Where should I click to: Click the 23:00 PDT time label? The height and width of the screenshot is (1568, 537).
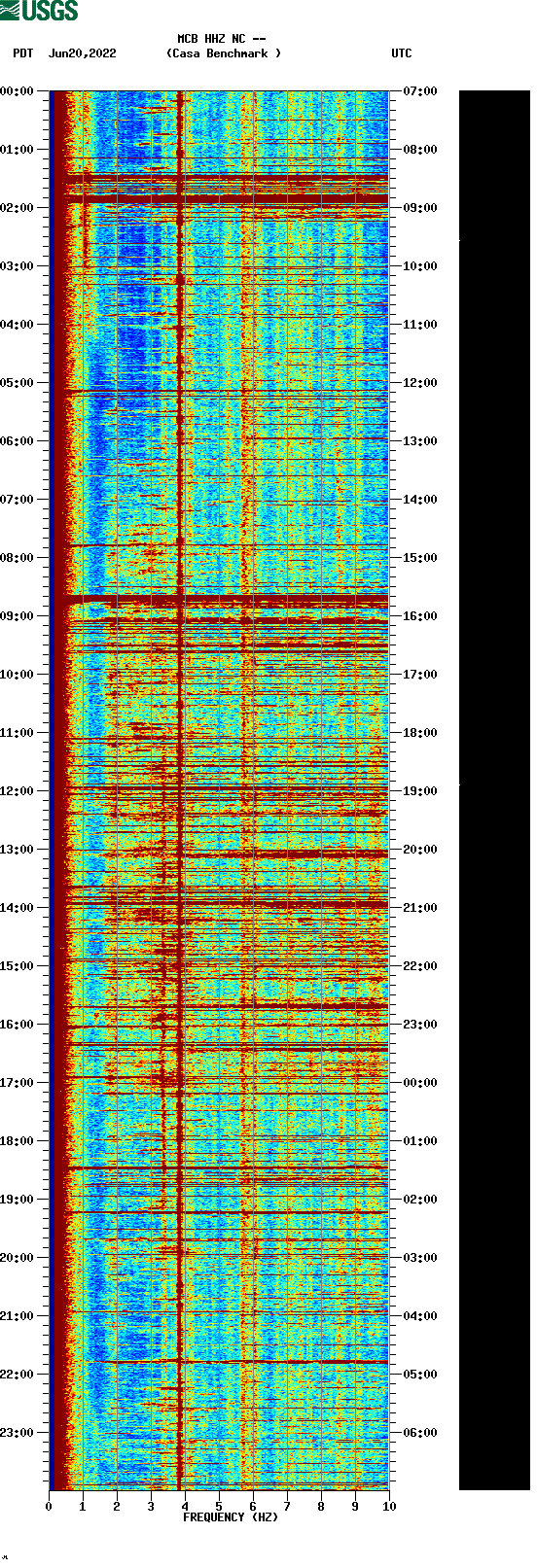[x=17, y=1433]
